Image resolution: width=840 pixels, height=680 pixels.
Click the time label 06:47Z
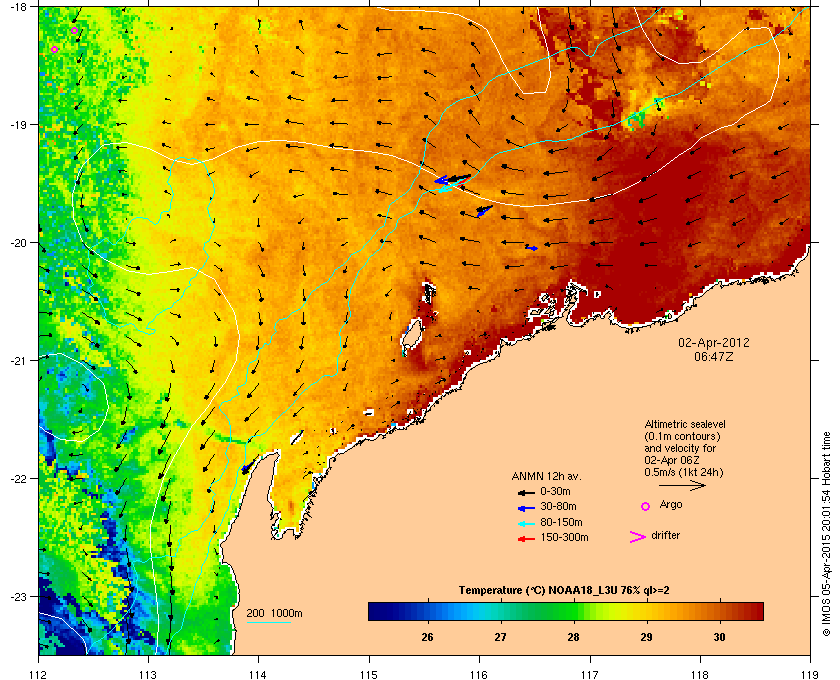coord(714,356)
